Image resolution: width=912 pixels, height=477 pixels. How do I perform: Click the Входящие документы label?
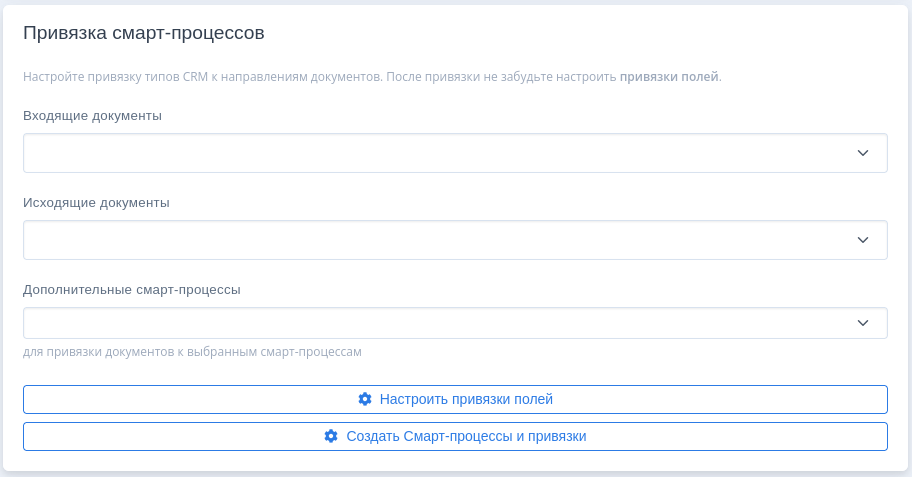point(92,115)
